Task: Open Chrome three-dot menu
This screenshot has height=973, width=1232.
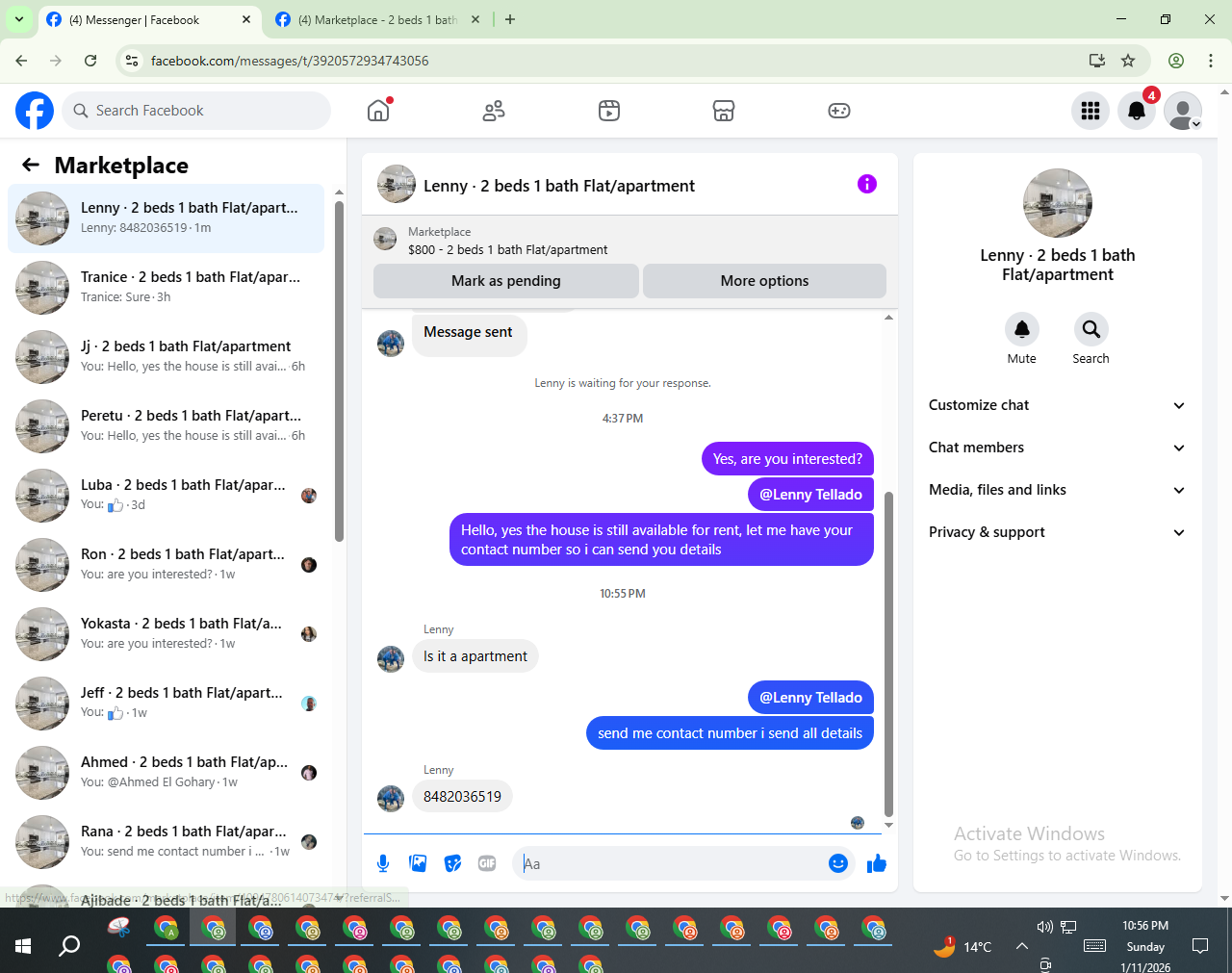Action: click(x=1211, y=61)
